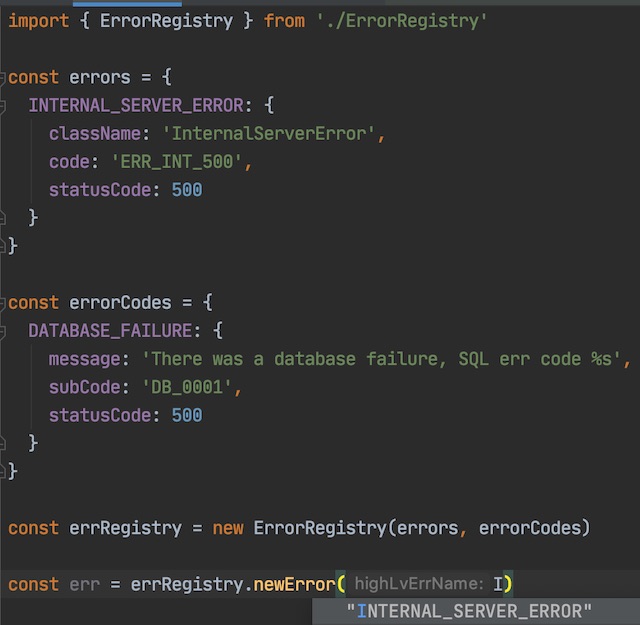Click the DATABASE_FAILURE key
The image size is (640, 625).
click(x=110, y=331)
